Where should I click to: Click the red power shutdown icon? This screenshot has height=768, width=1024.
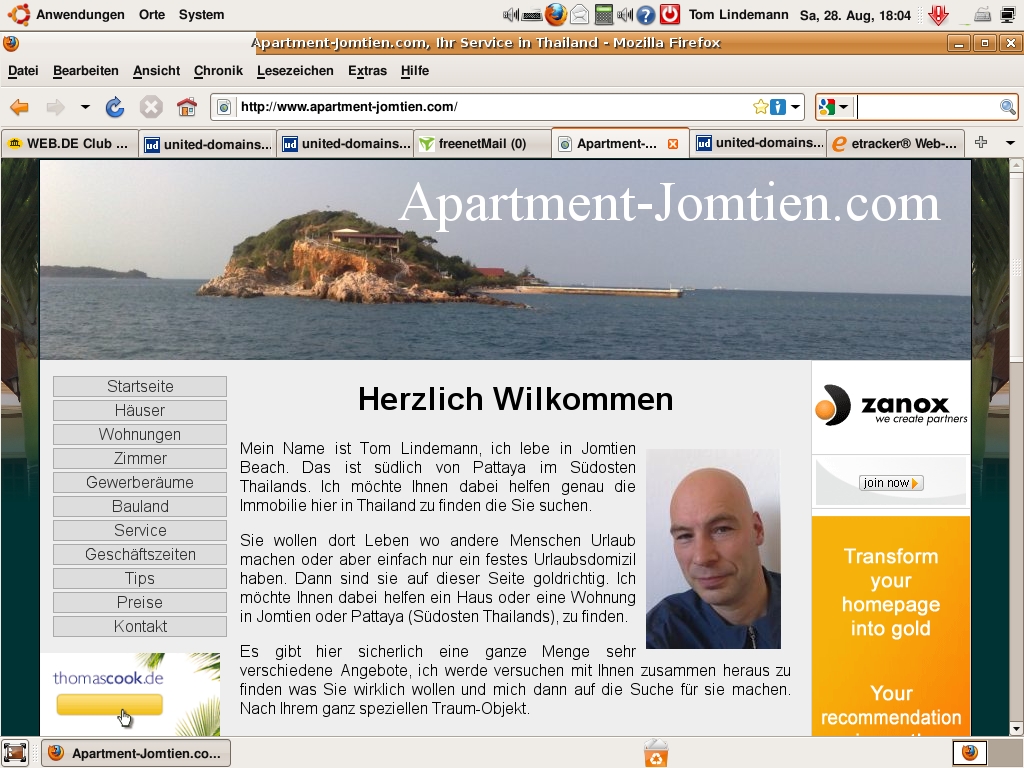(x=670, y=14)
